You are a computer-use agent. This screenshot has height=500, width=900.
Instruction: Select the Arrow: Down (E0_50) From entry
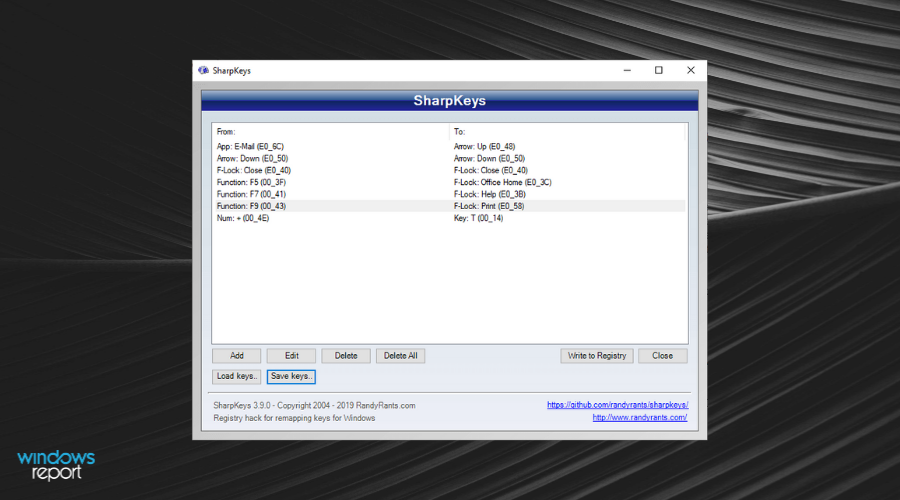click(x=253, y=158)
